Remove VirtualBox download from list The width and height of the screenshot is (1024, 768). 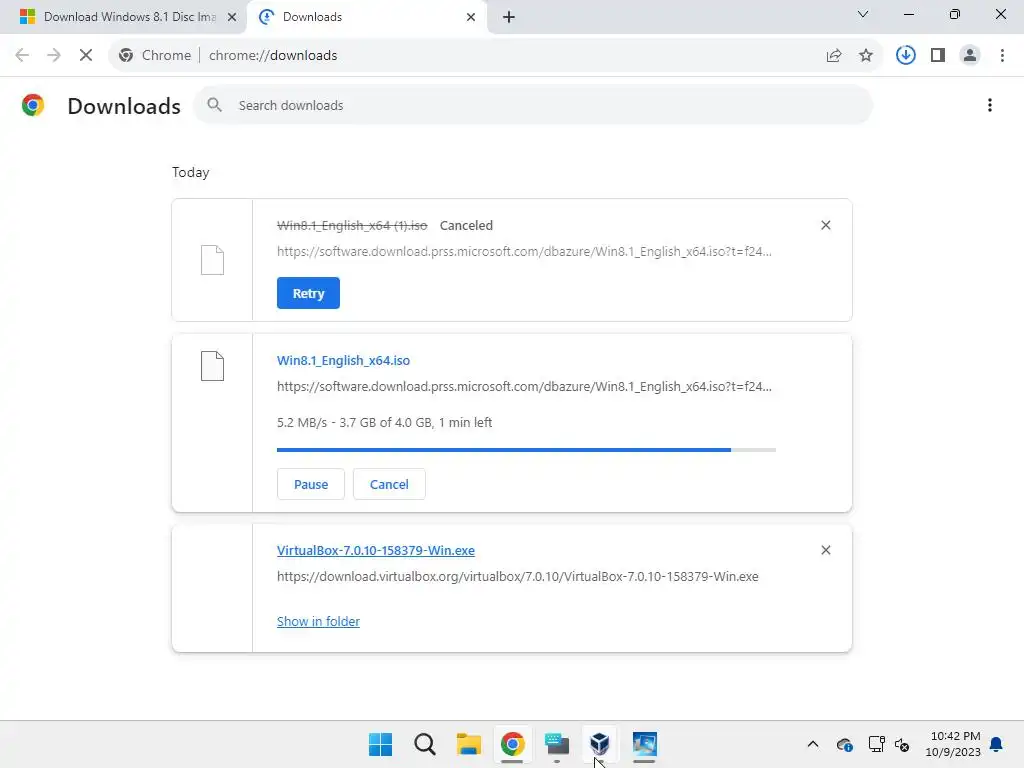(825, 551)
